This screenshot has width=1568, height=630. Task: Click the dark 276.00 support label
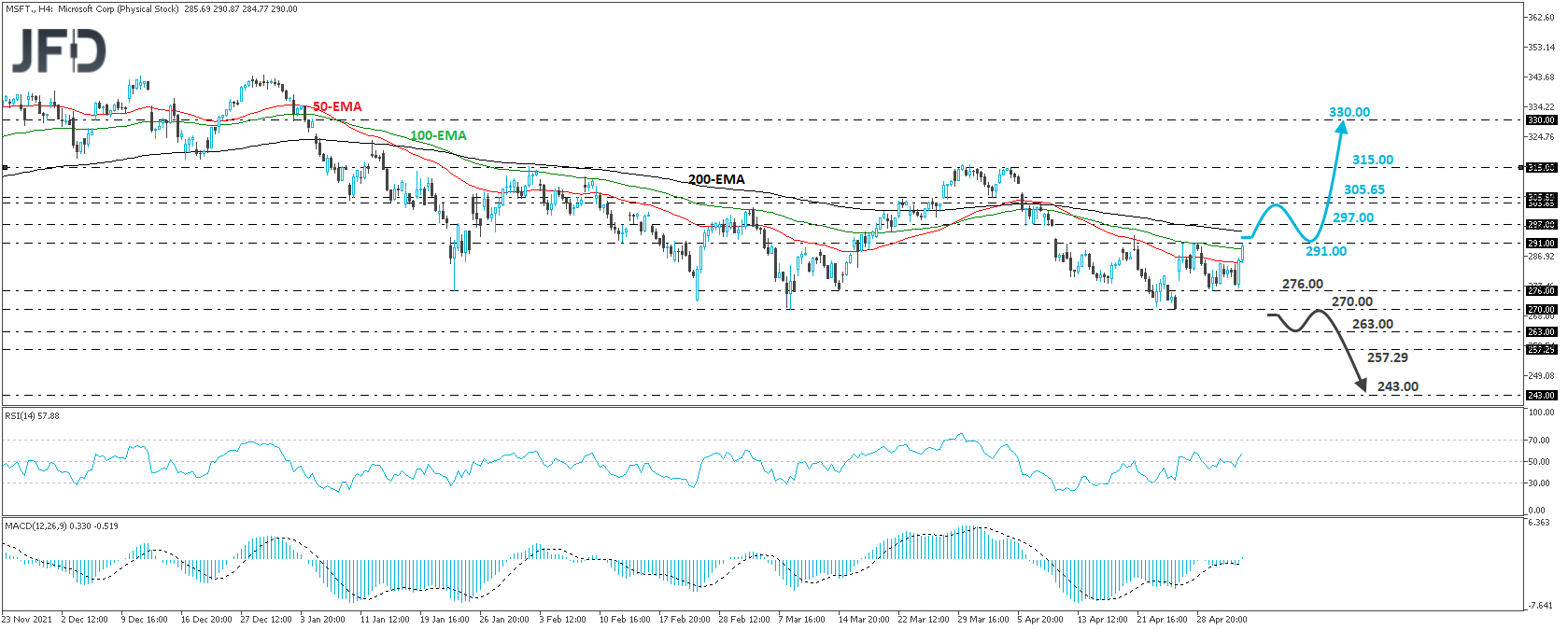point(1302,284)
